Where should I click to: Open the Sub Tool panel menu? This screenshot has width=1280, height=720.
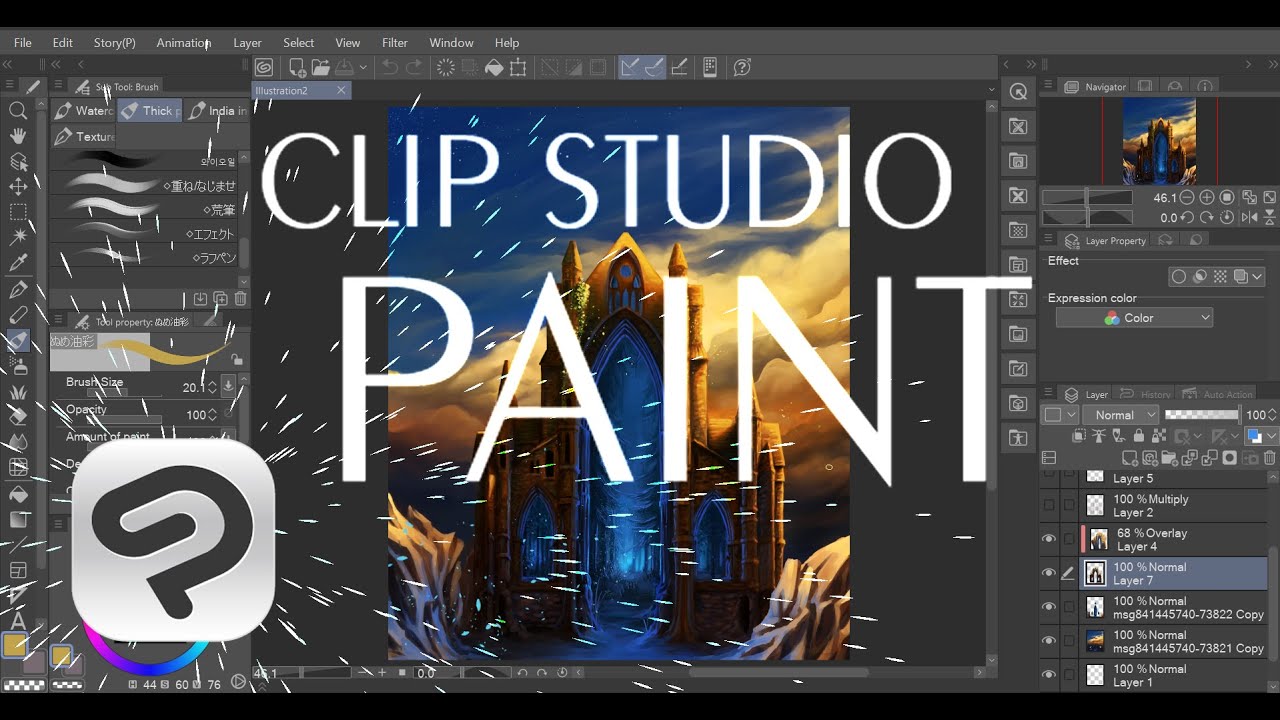click(x=57, y=86)
